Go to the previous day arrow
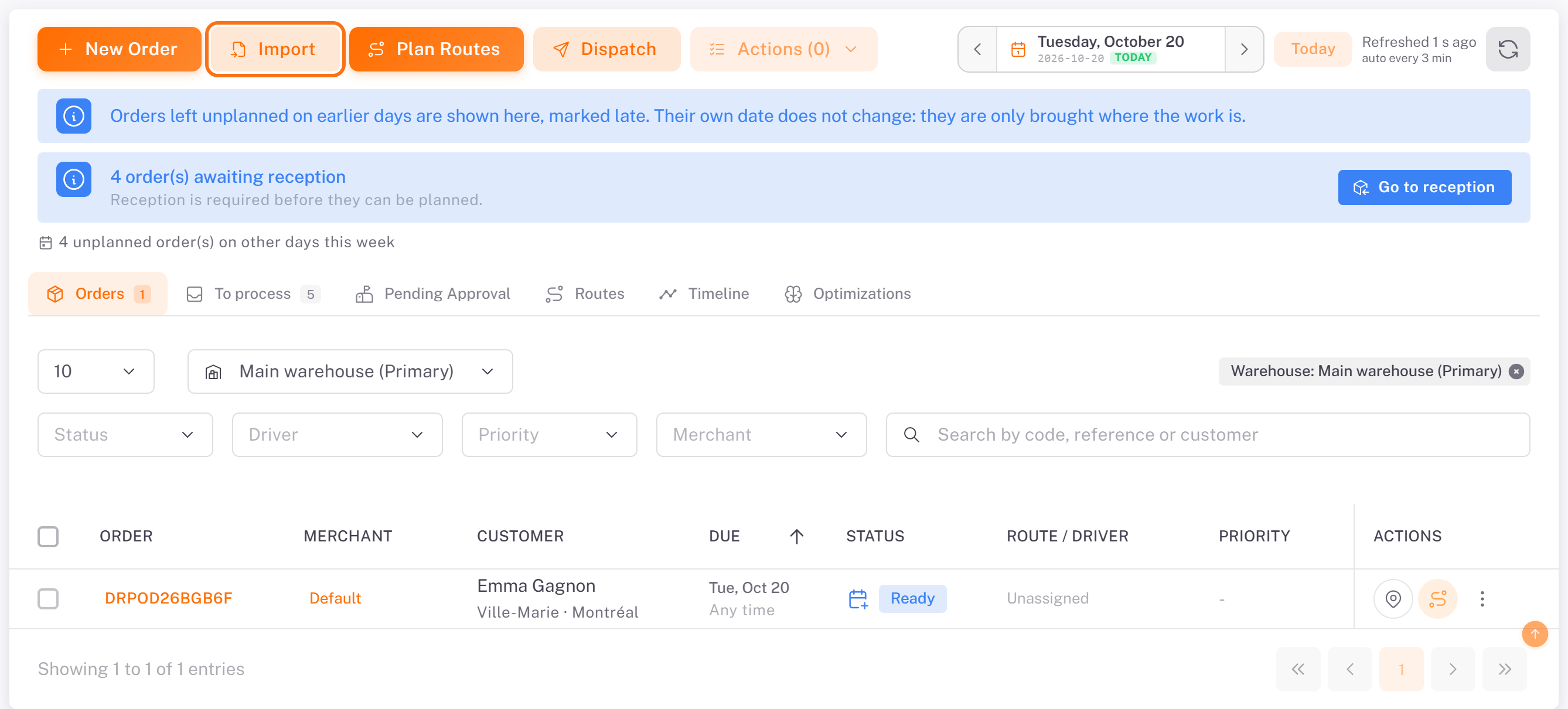The image size is (1568, 709). (x=977, y=49)
